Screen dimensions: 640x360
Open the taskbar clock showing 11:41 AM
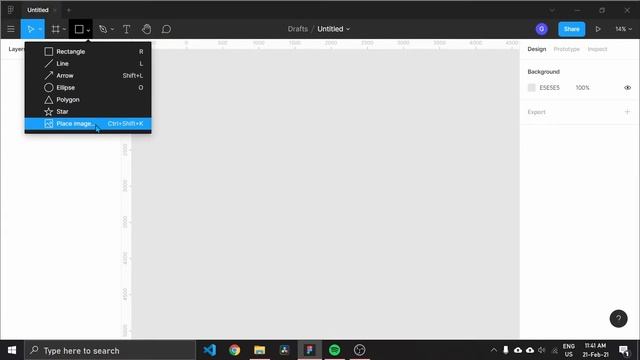pyautogui.click(x=596, y=350)
